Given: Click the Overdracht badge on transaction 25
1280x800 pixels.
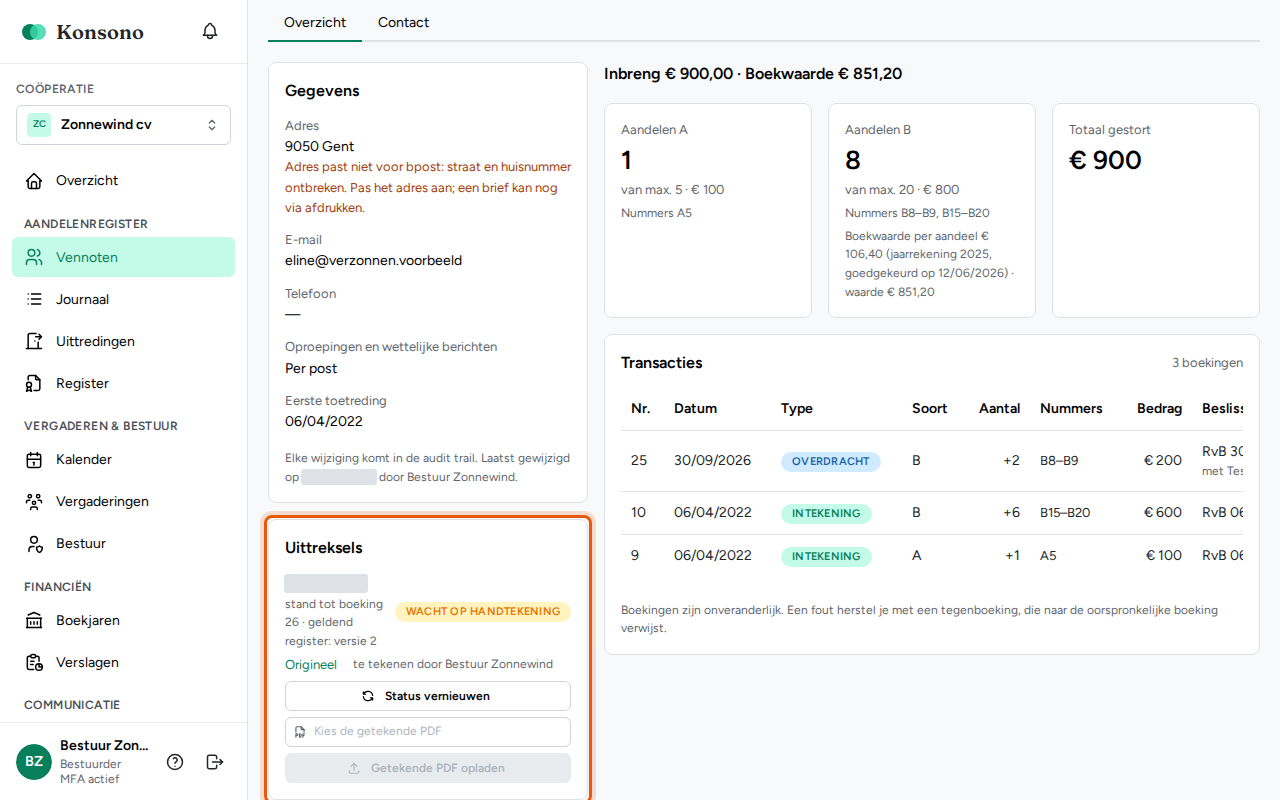Looking at the screenshot, I should pyautogui.click(x=831, y=462).
